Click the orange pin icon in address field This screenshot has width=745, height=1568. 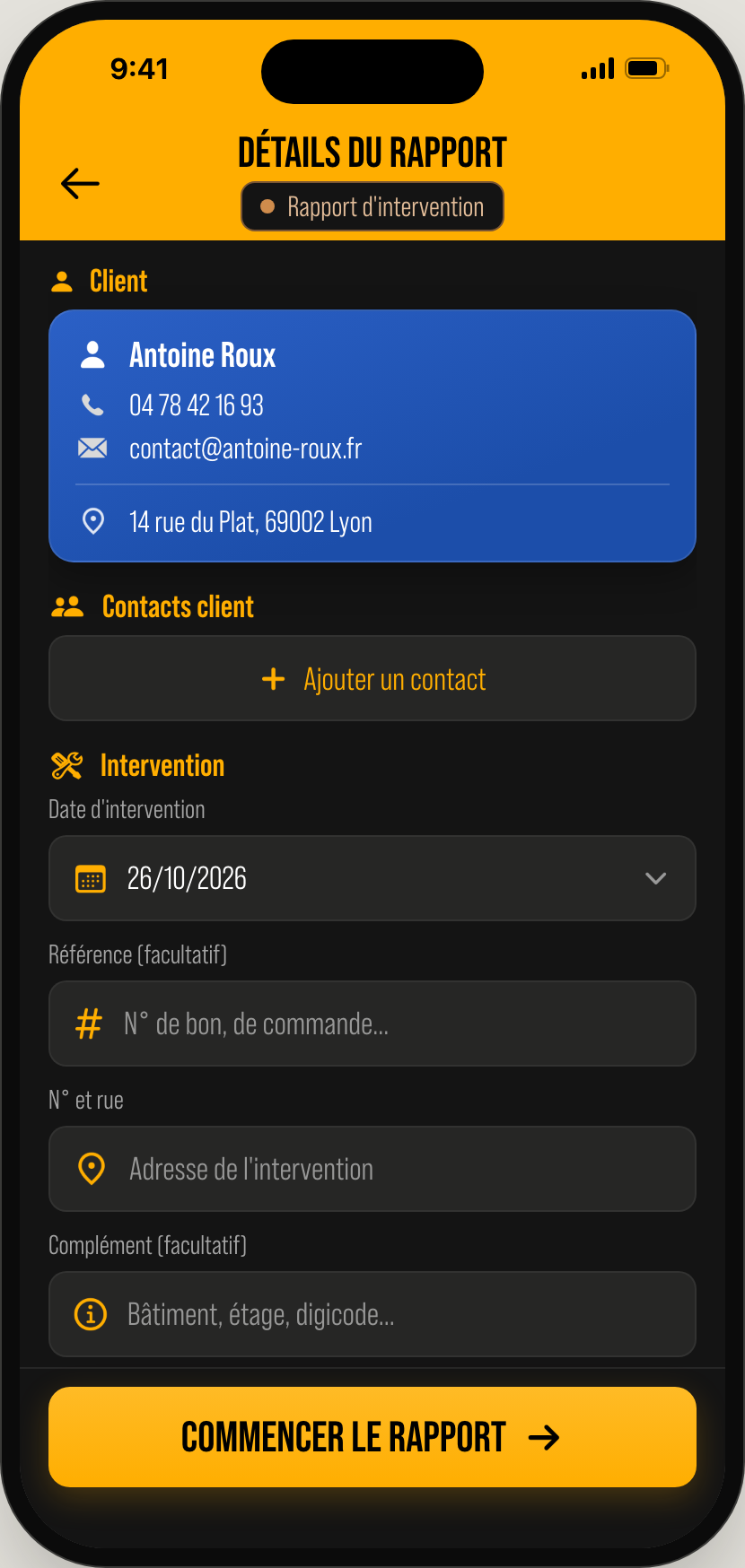click(x=92, y=1169)
